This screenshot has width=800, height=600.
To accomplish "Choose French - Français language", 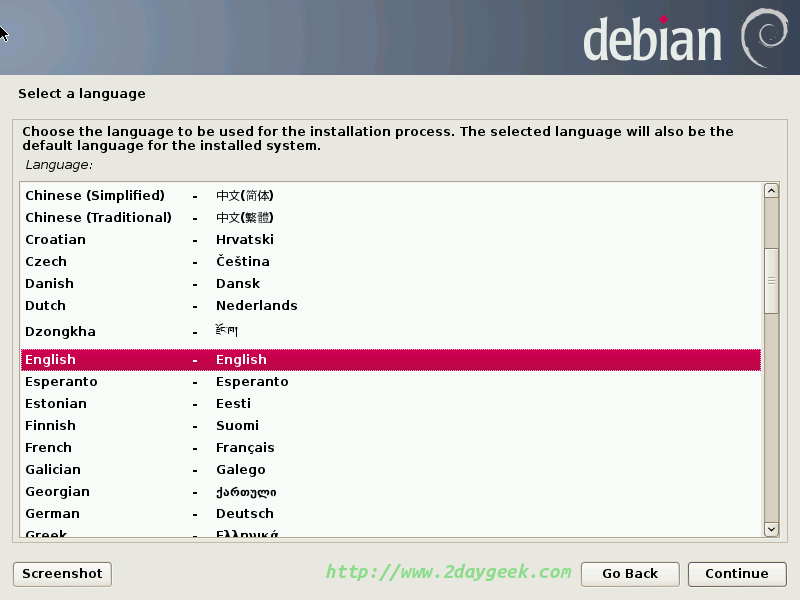I will pos(390,448).
